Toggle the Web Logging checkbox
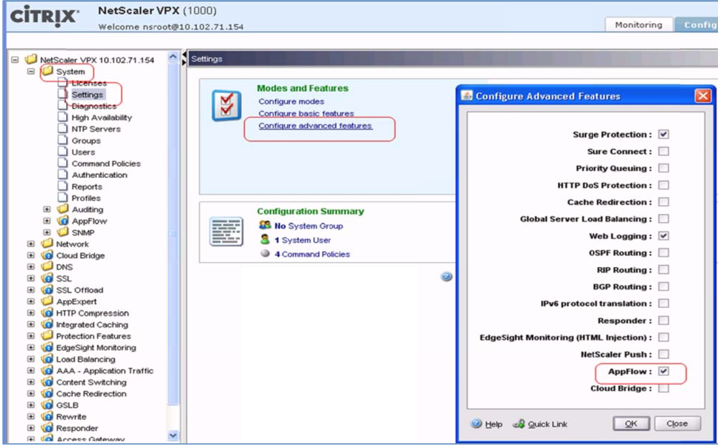Screen dimensions: 718x447 point(664,236)
